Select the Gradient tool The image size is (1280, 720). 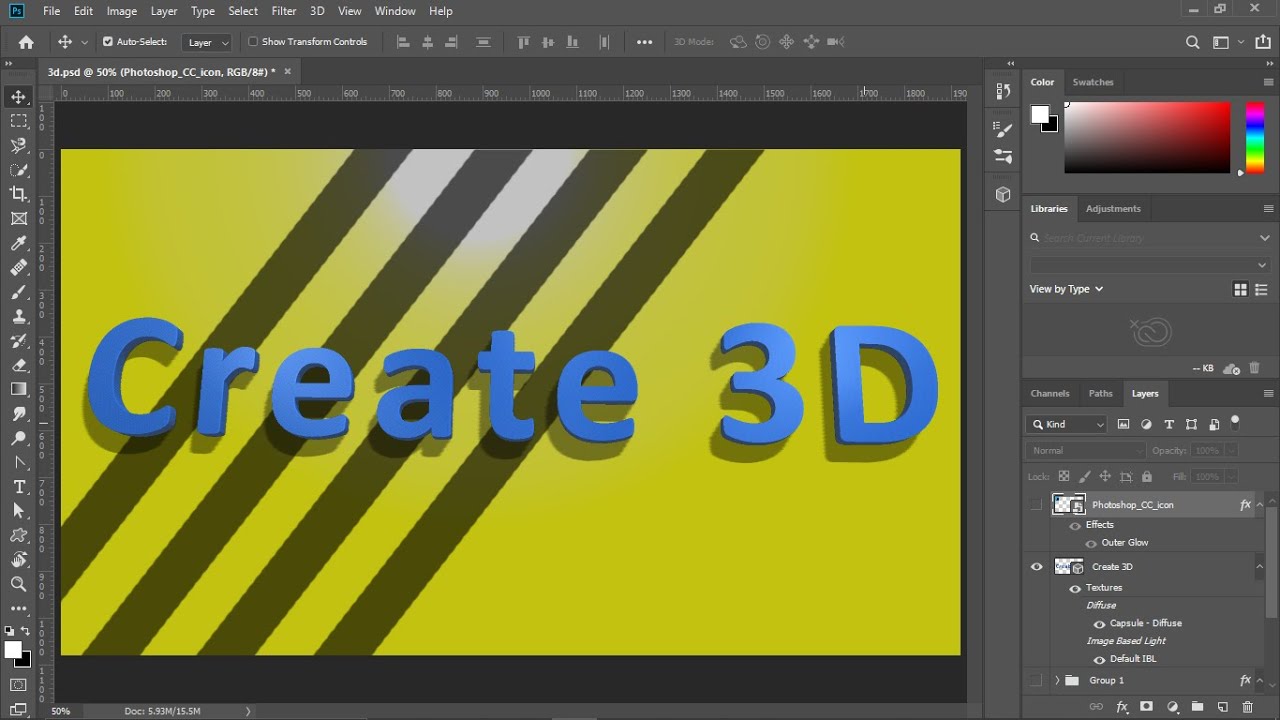18,389
